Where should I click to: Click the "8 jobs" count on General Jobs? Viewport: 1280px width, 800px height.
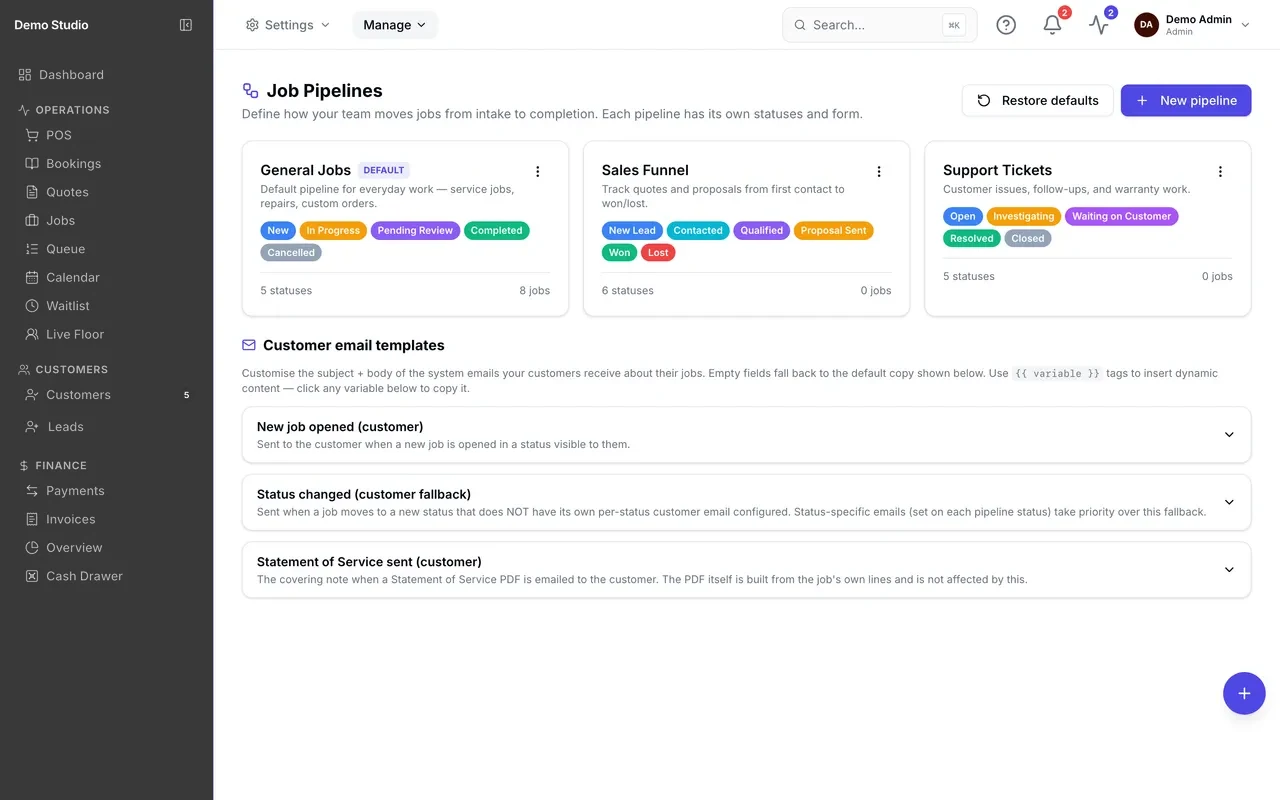click(x=534, y=291)
